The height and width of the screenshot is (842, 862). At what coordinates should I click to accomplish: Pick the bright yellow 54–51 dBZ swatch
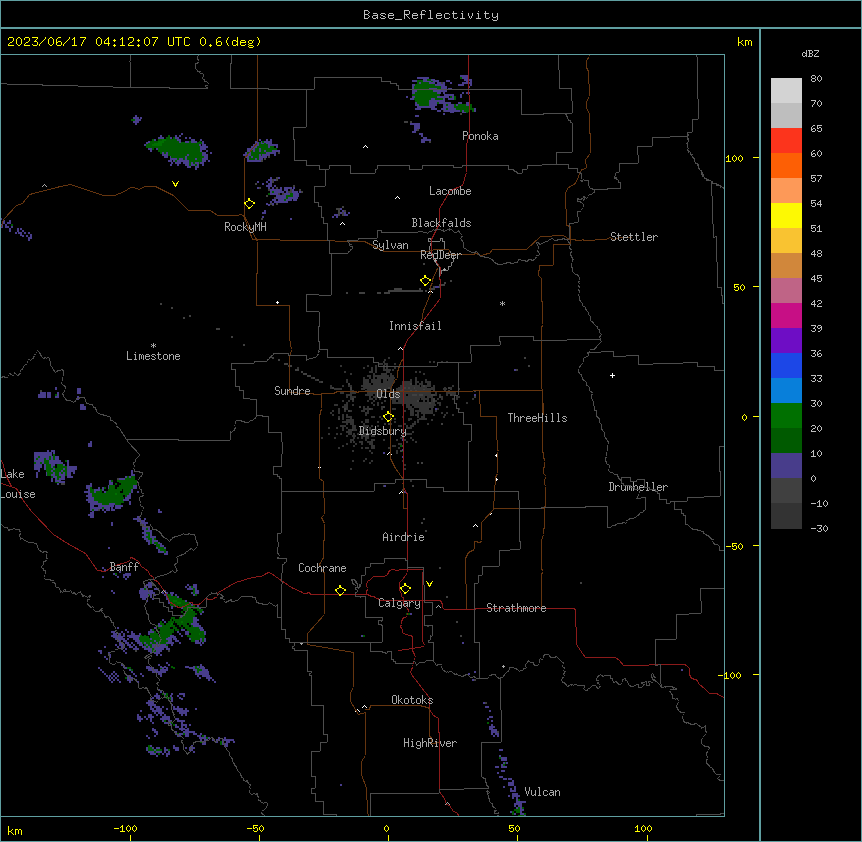click(786, 215)
